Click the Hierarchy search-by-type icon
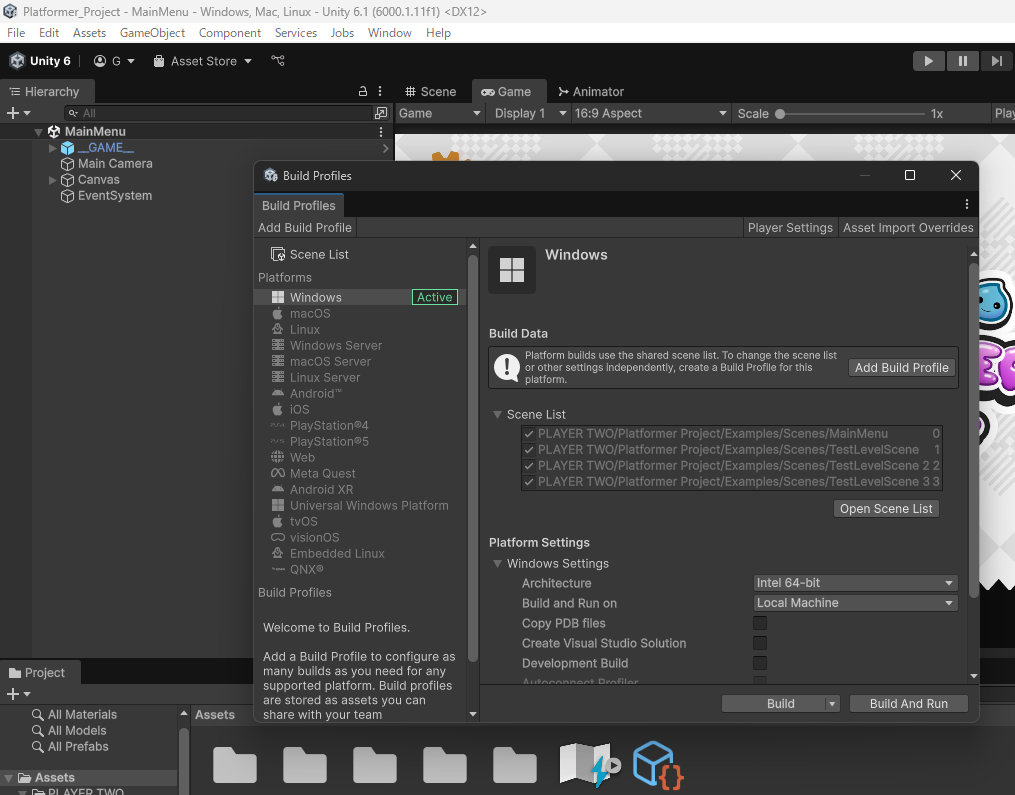The width and height of the screenshot is (1015, 795). [381, 113]
